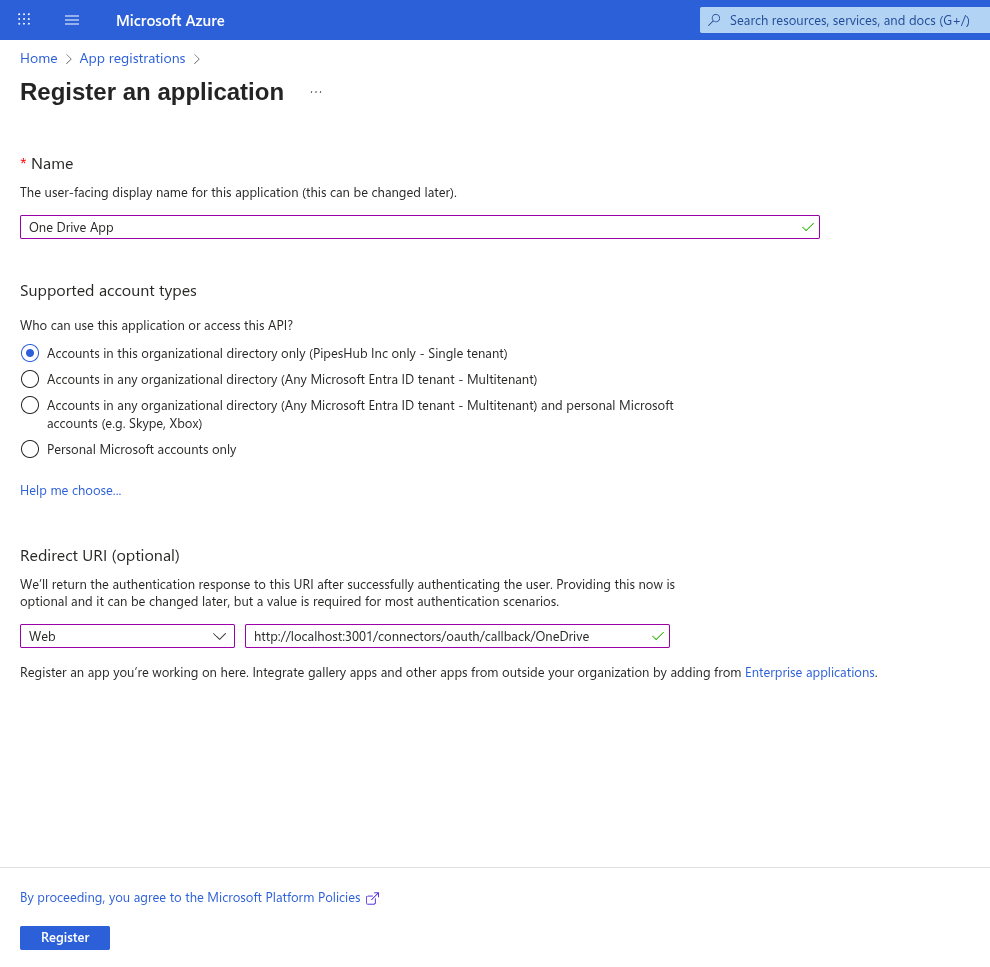Click the green checkmark beside the Redirect URI
The height and width of the screenshot is (967, 990).
tap(657, 635)
